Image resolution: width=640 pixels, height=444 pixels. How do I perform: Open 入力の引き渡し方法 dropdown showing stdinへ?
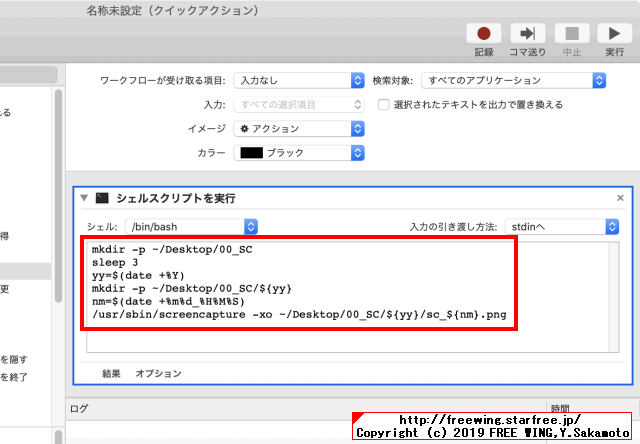tap(562, 226)
